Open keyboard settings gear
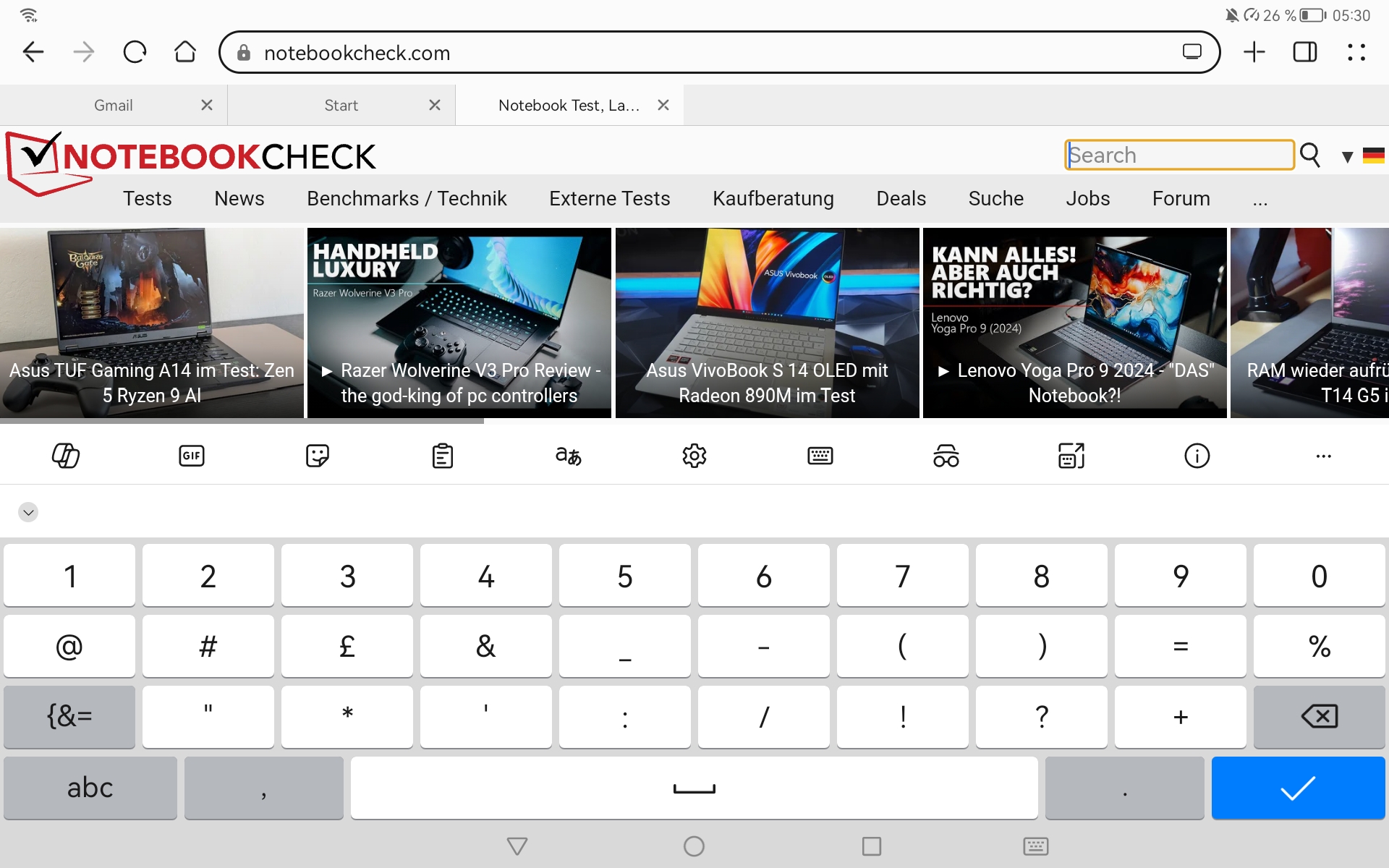This screenshot has height=868, width=1389. [694, 456]
